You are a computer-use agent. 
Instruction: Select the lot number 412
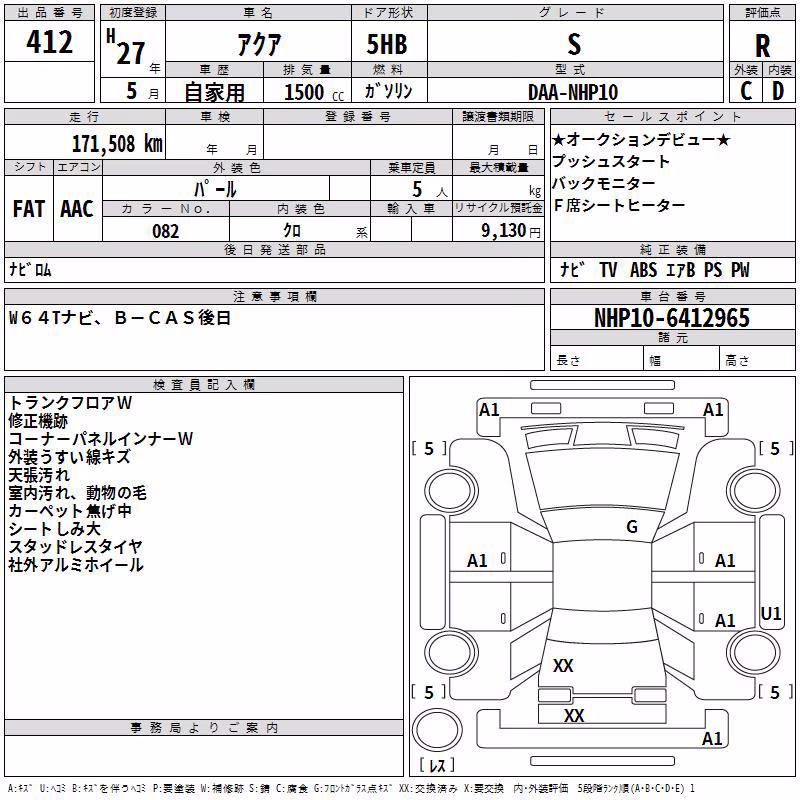tap(49, 42)
